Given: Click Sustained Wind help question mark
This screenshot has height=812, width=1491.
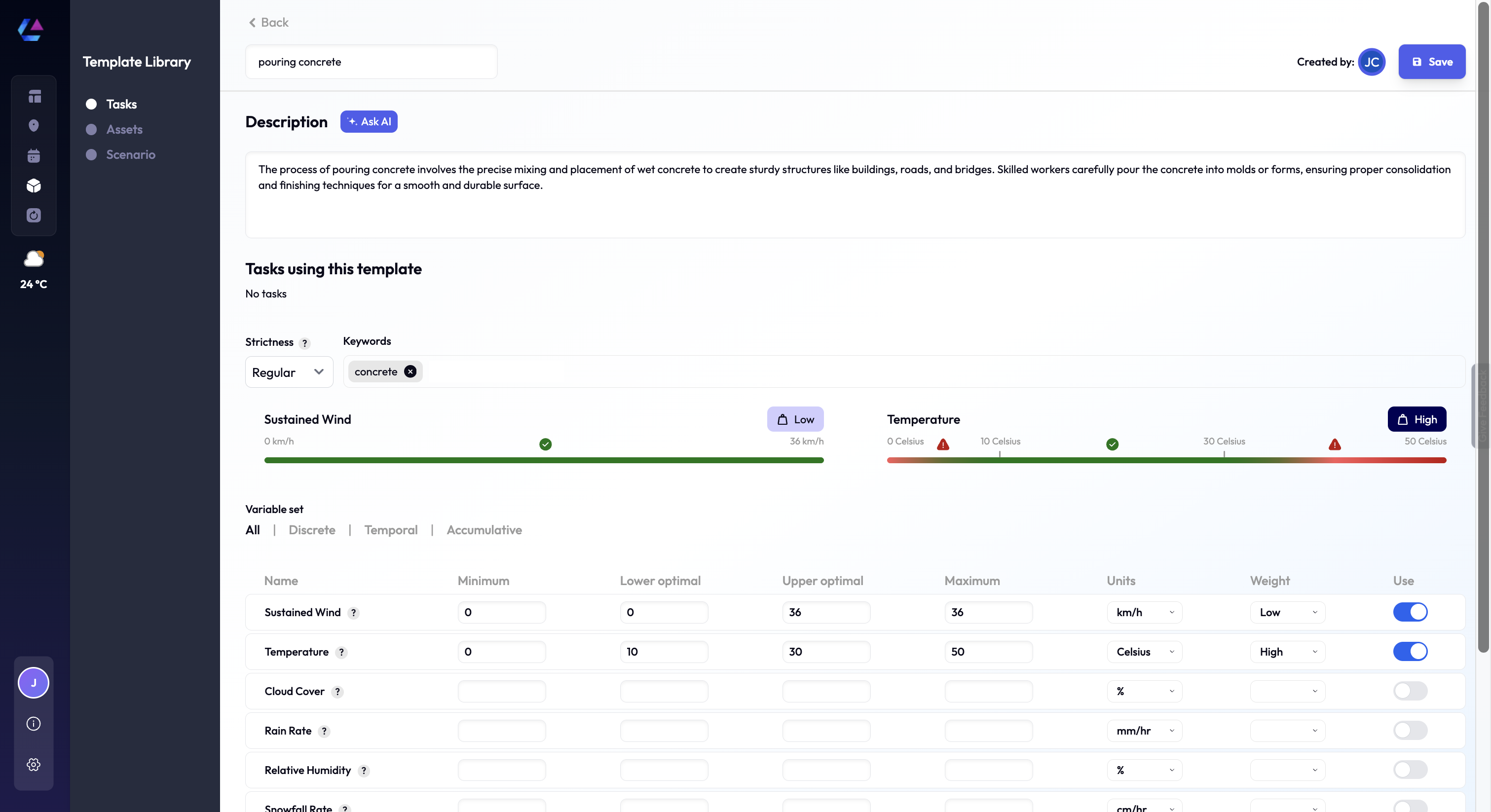Looking at the screenshot, I should click(x=353, y=613).
